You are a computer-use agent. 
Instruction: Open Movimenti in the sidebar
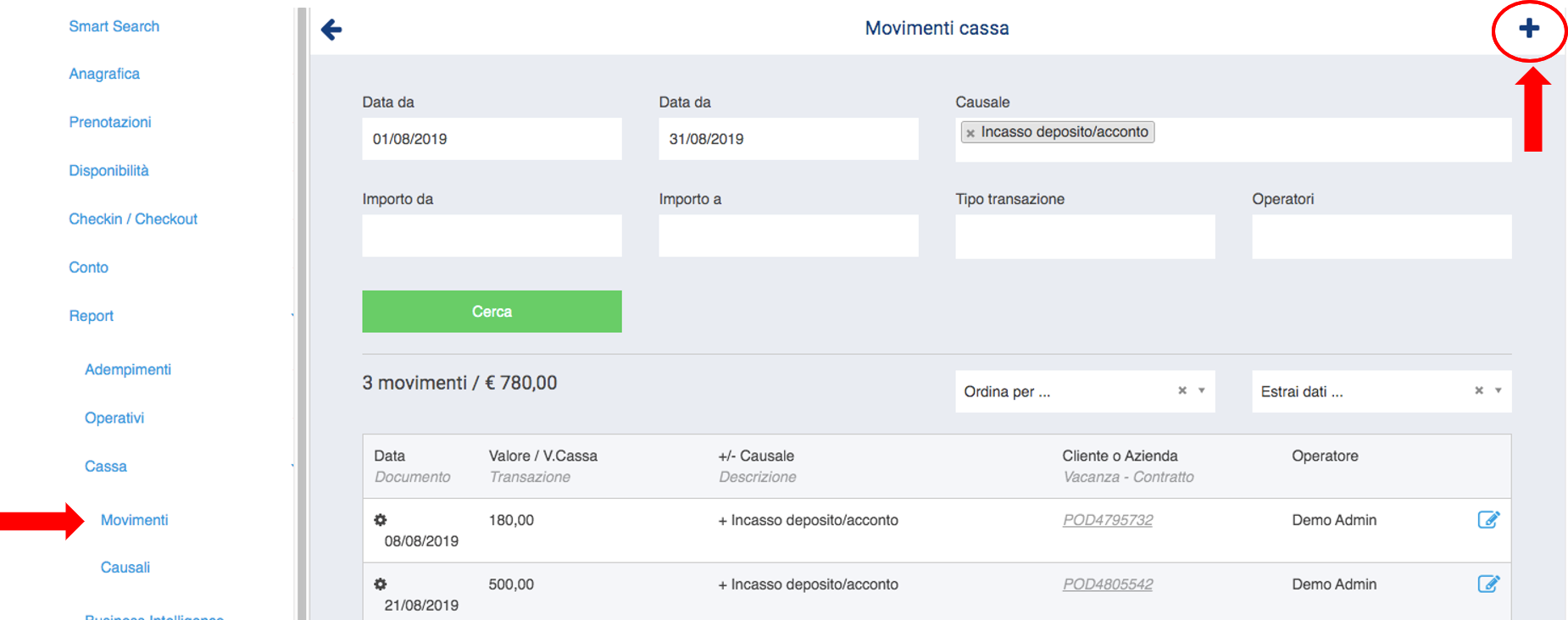(134, 520)
